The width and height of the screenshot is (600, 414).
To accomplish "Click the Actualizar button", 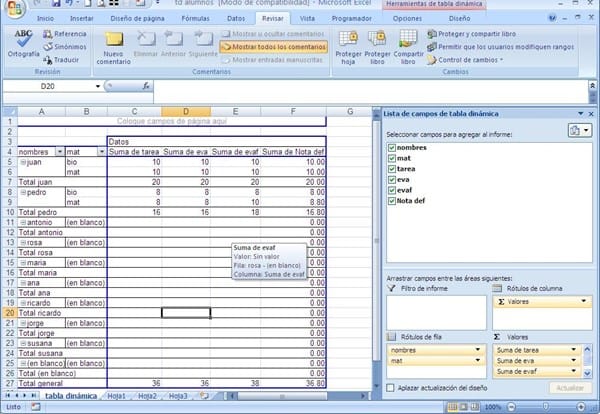I will 570,388.
